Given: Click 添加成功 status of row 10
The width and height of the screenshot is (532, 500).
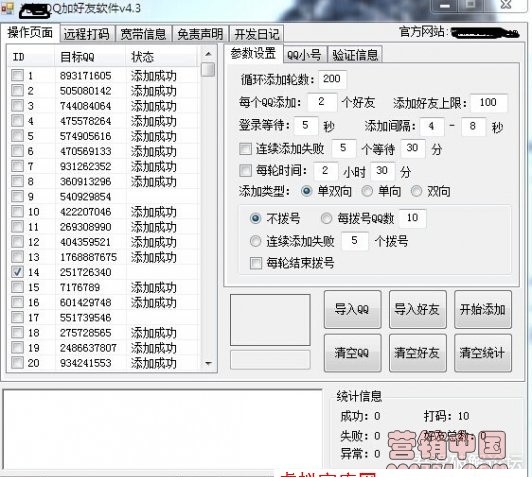Looking at the screenshot, I should tap(154, 212).
